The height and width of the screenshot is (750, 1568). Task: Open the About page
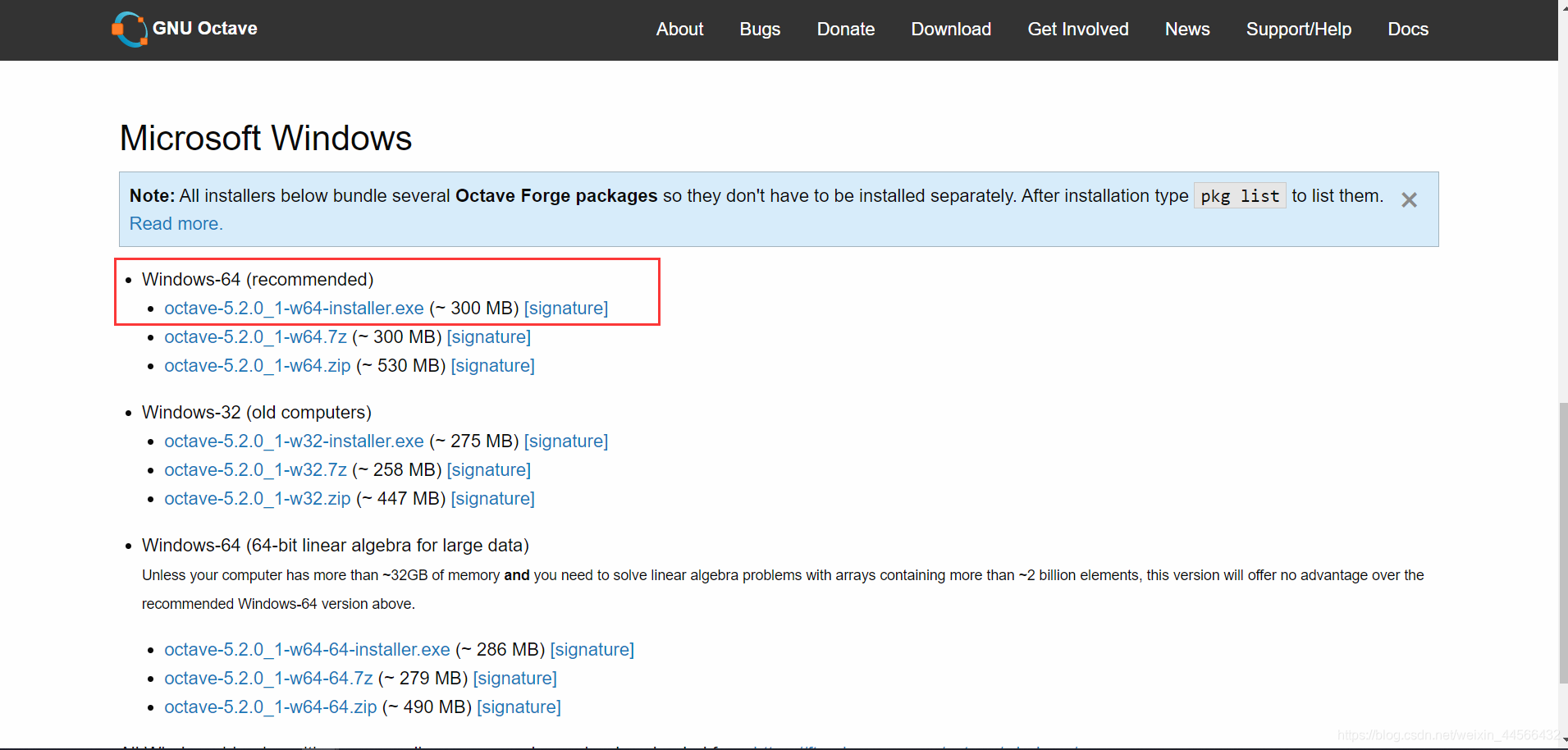pos(679,29)
